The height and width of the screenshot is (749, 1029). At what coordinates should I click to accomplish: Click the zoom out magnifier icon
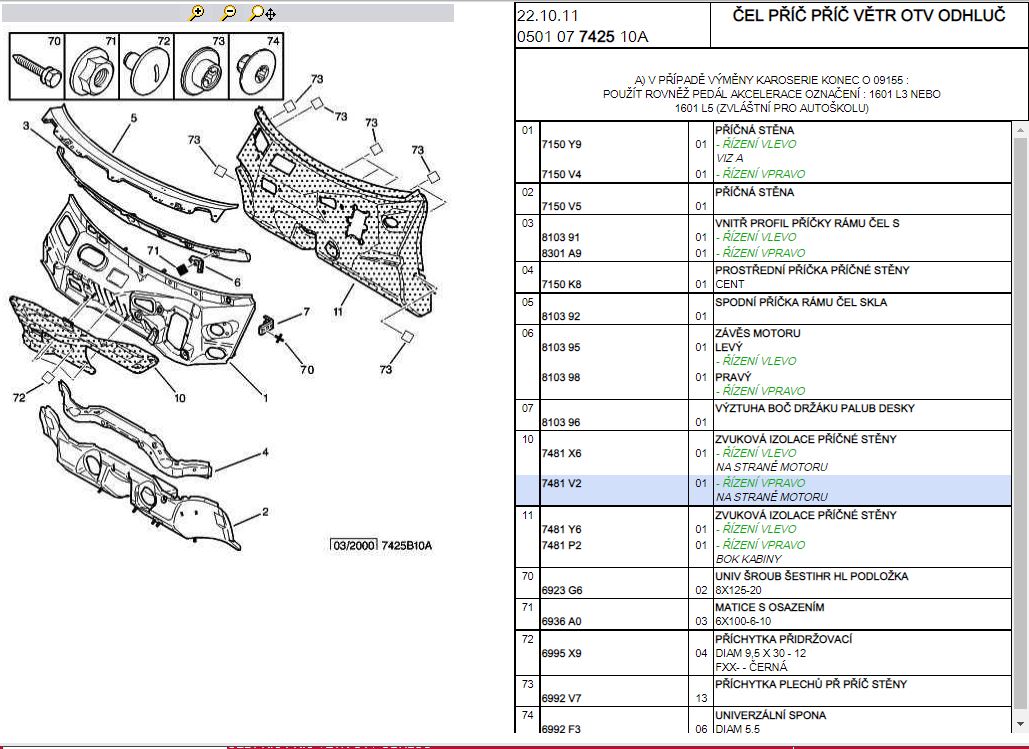coord(229,13)
